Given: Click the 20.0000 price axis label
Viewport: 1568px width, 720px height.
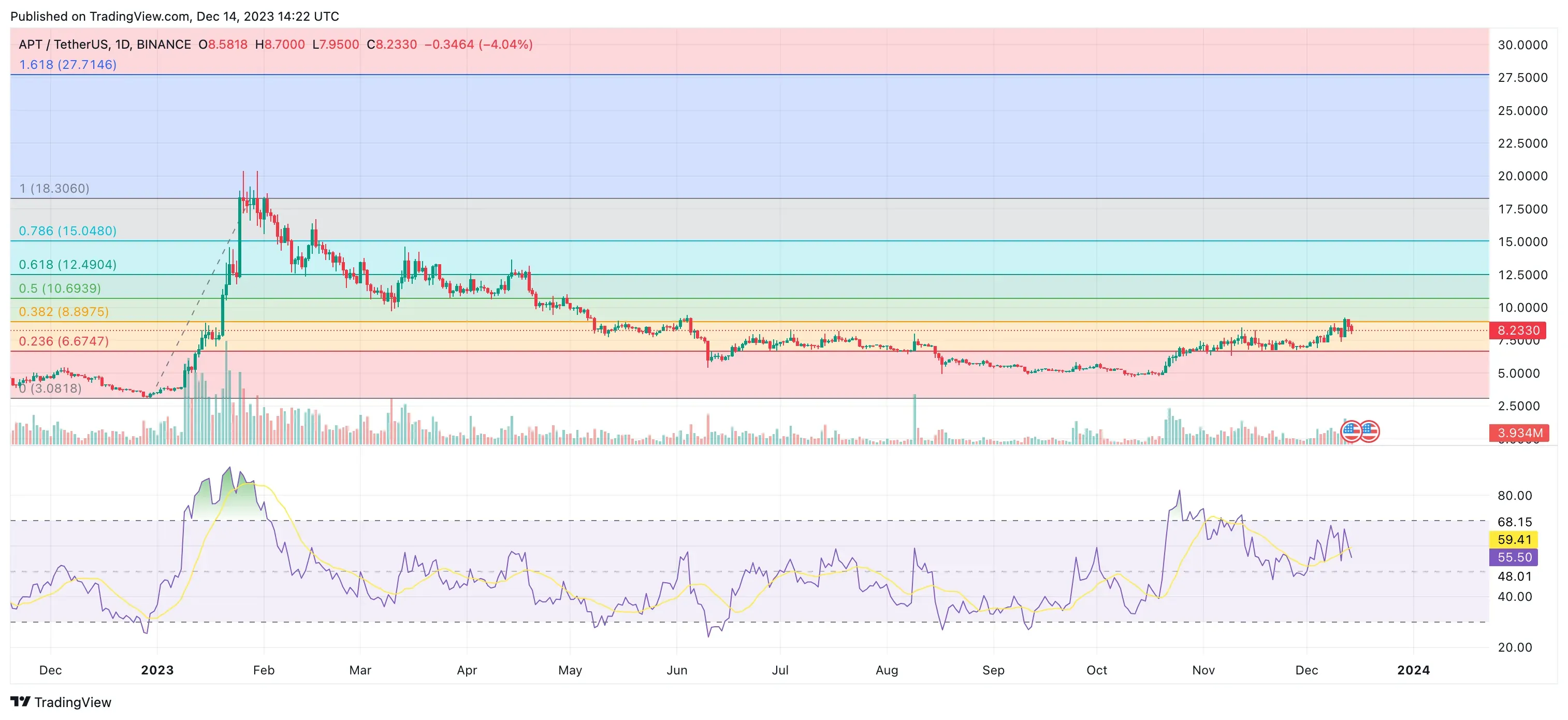Looking at the screenshot, I should tap(1522, 176).
